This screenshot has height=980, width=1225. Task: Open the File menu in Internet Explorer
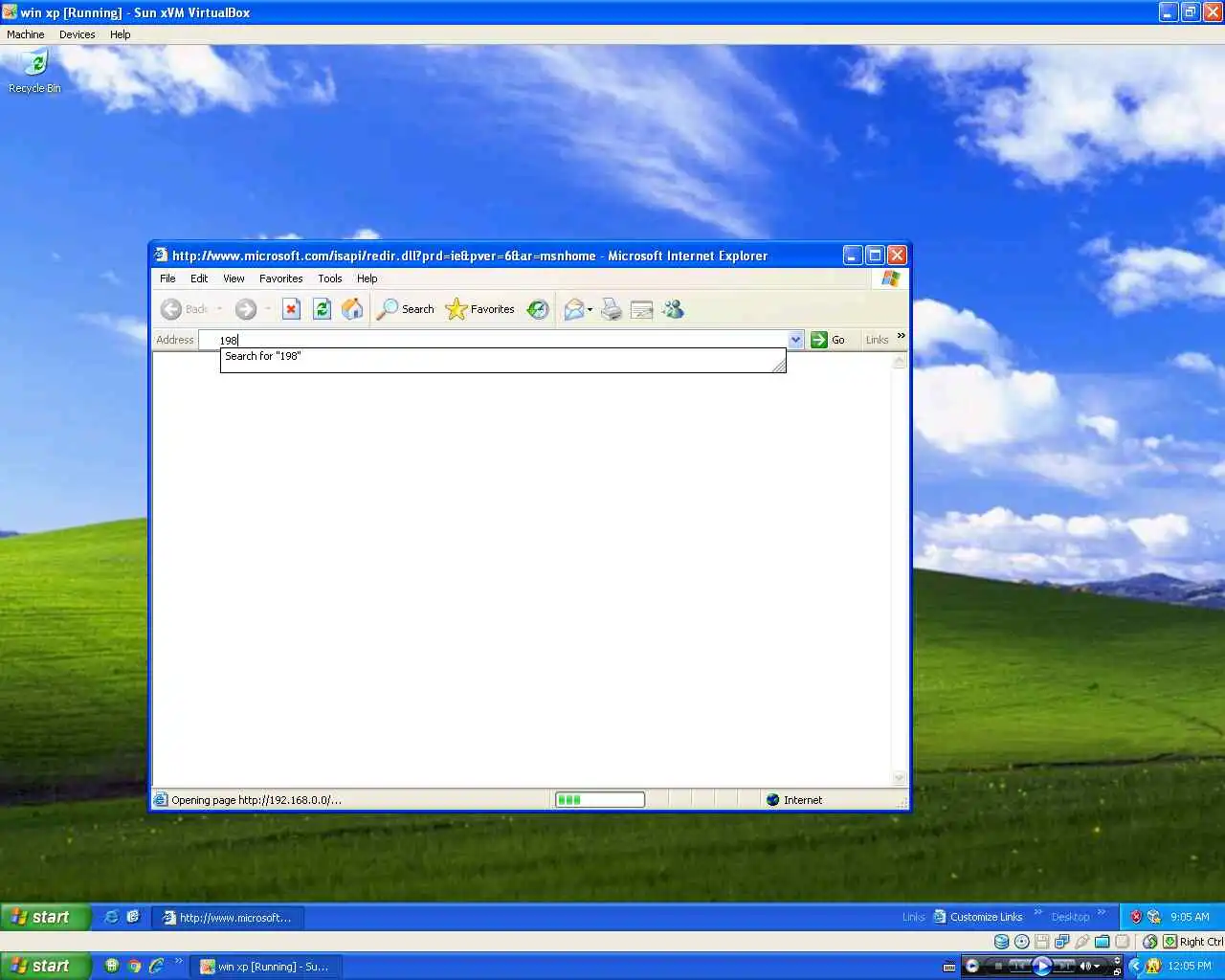pos(167,278)
